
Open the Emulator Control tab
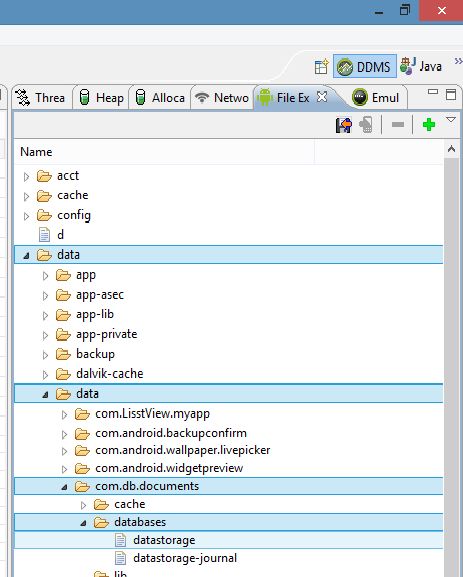point(376,98)
